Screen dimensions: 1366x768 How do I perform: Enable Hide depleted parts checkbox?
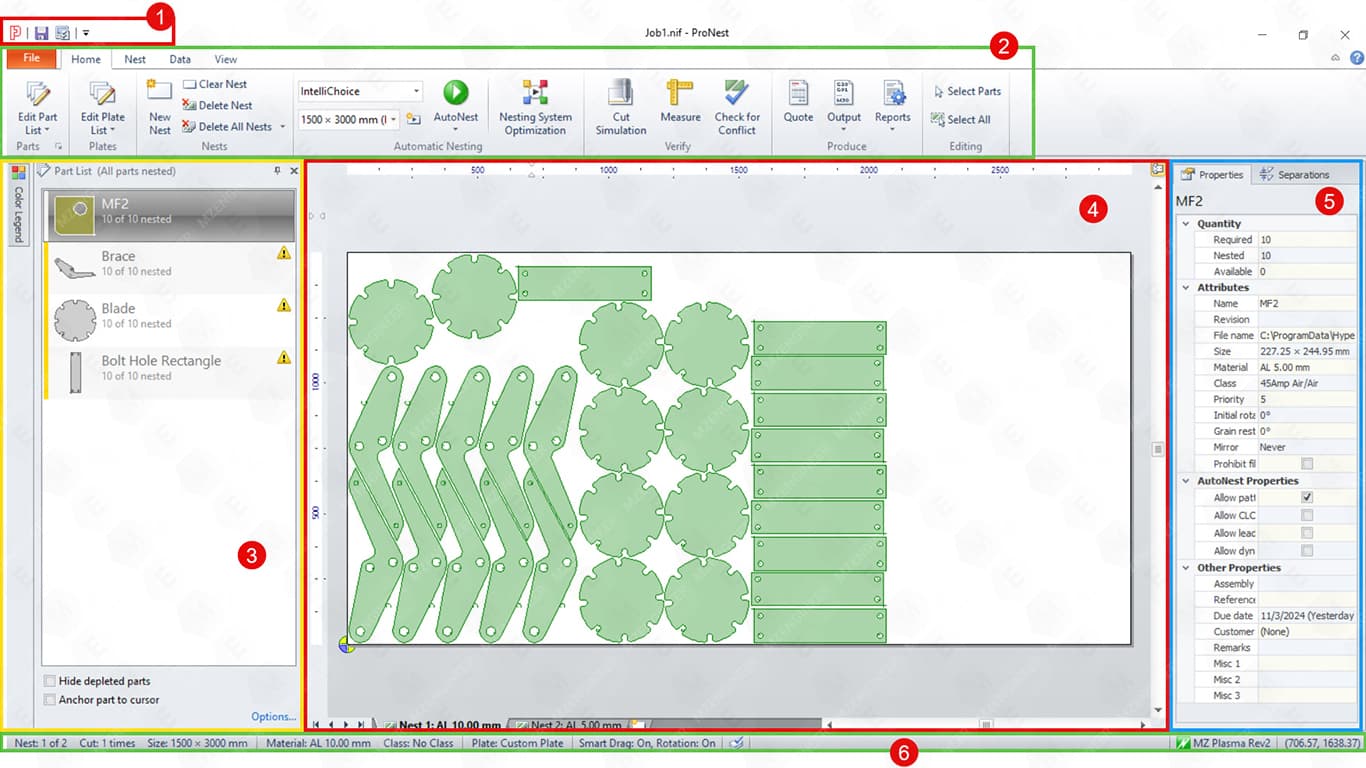click(50, 681)
